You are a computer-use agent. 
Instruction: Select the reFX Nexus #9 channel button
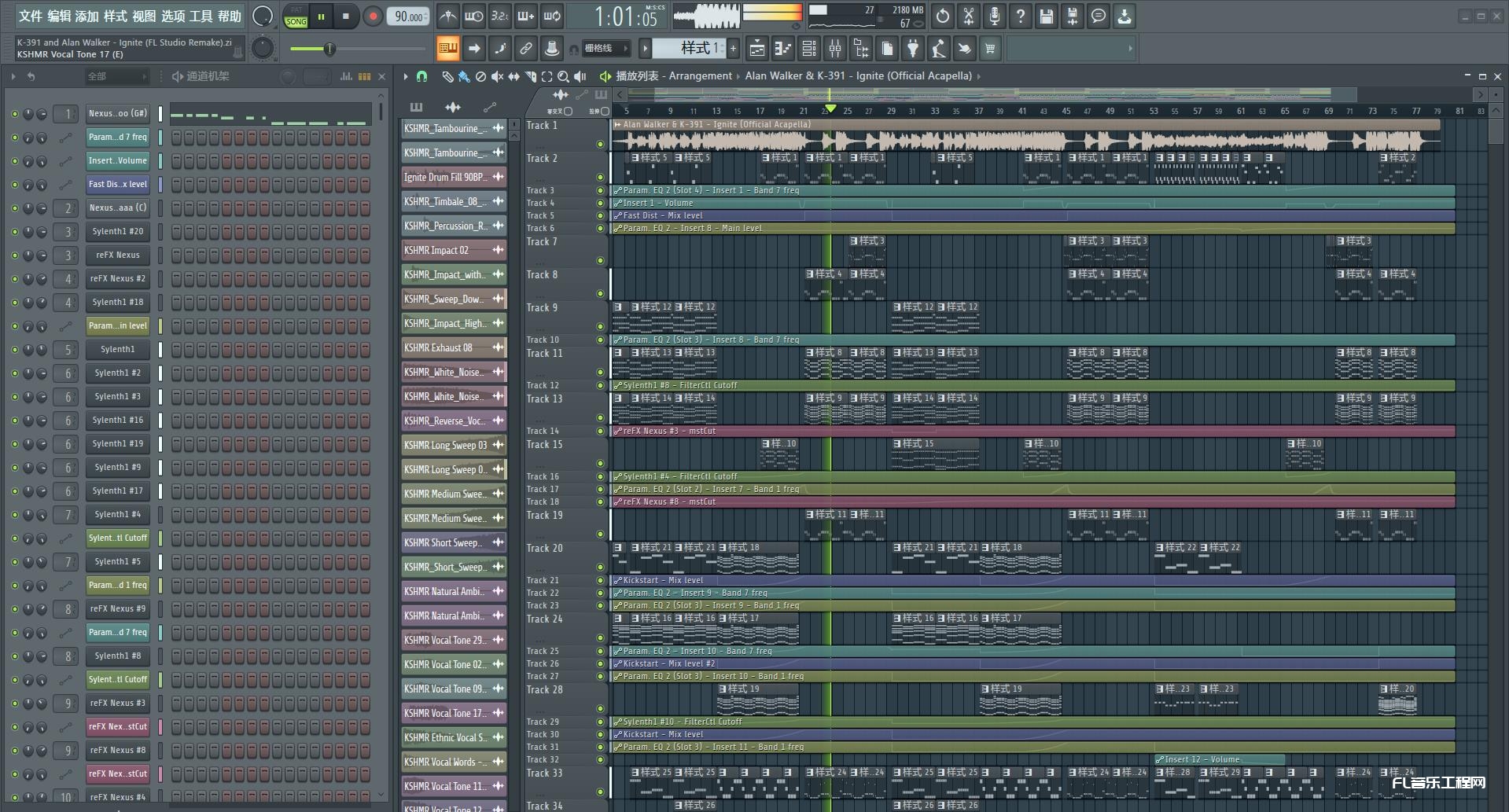[x=118, y=608]
